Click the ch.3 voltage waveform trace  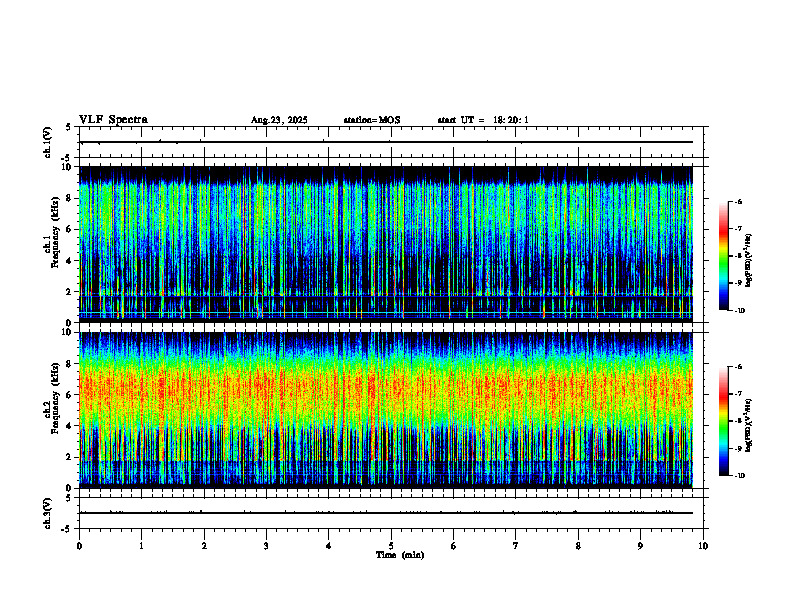386,513
